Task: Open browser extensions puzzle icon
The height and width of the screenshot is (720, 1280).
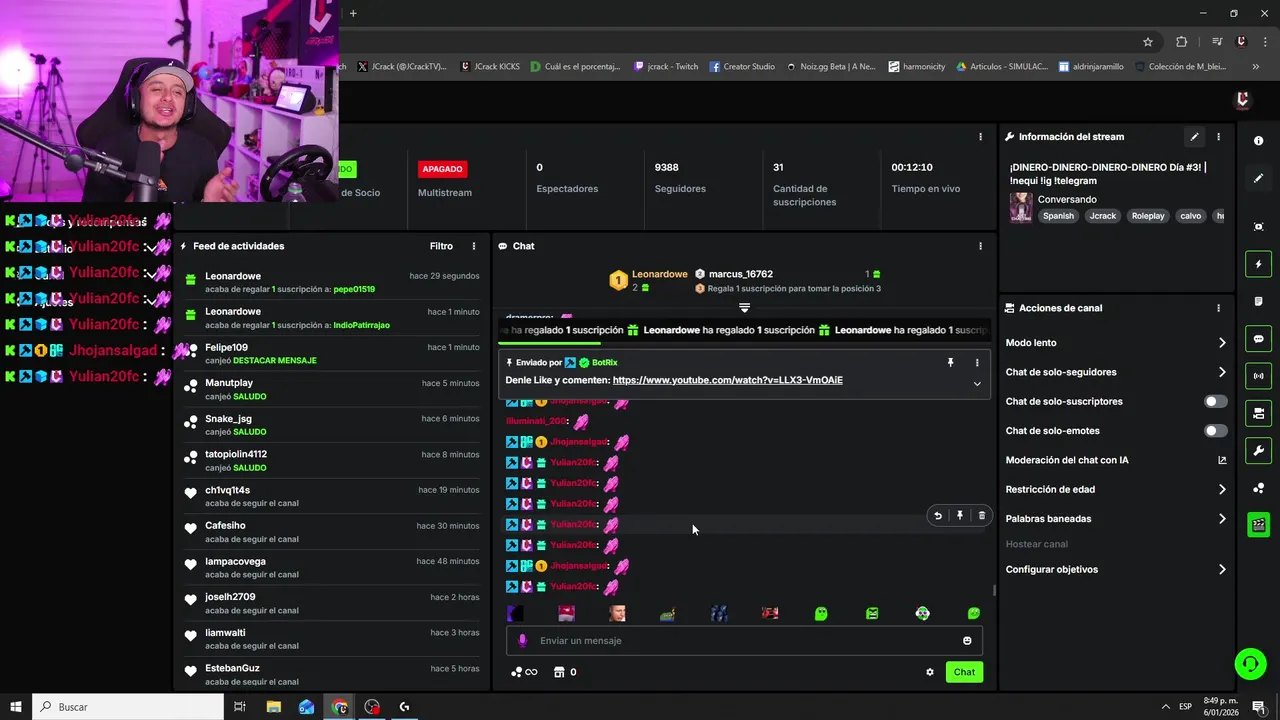Action: click(x=1181, y=42)
